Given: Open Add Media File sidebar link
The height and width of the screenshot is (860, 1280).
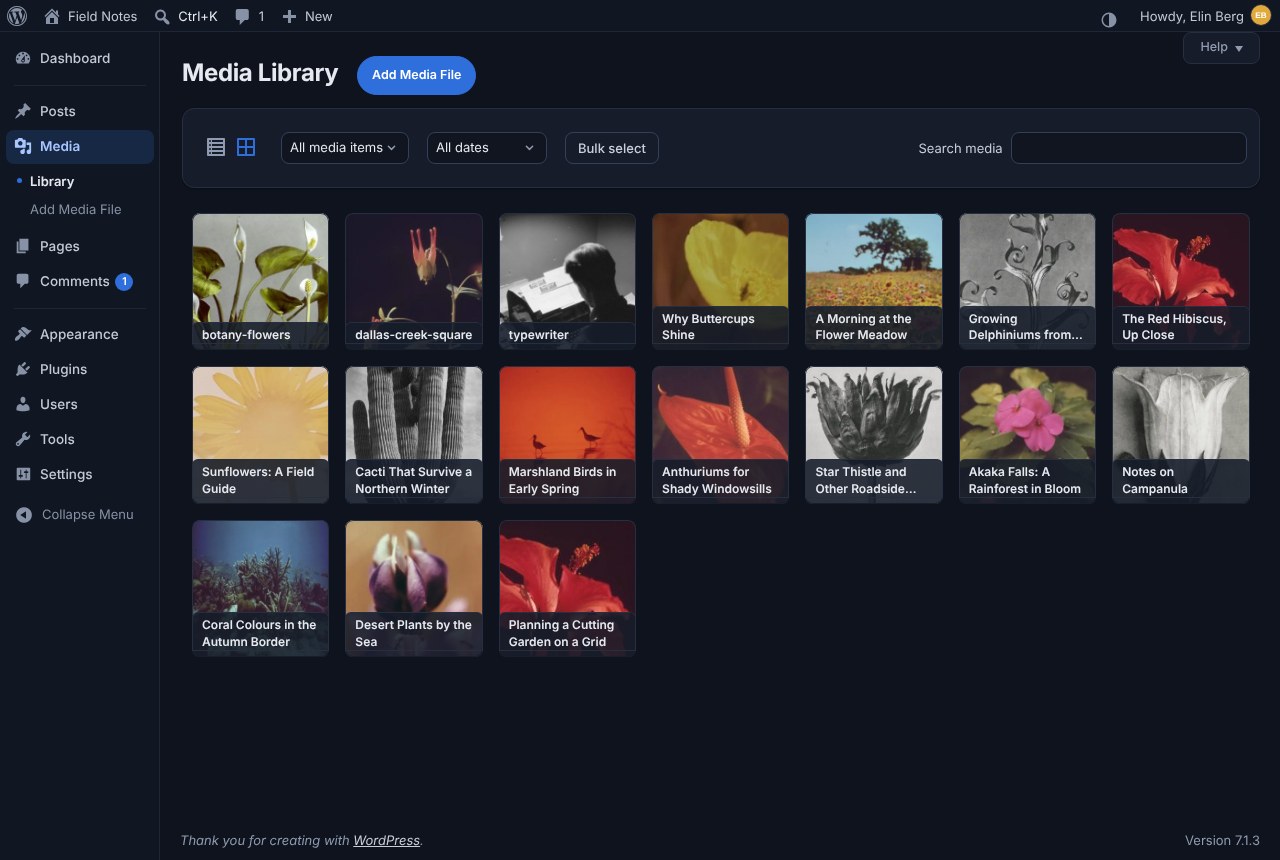Looking at the screenshot, I should click(75, 209).
